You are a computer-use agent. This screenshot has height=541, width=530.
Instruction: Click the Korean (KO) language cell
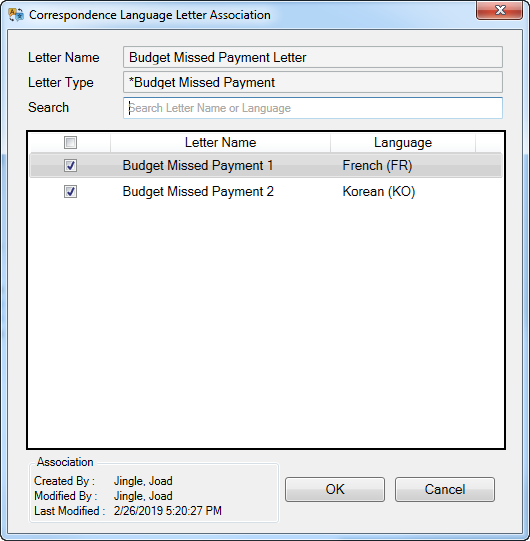(x=379, y=191)
